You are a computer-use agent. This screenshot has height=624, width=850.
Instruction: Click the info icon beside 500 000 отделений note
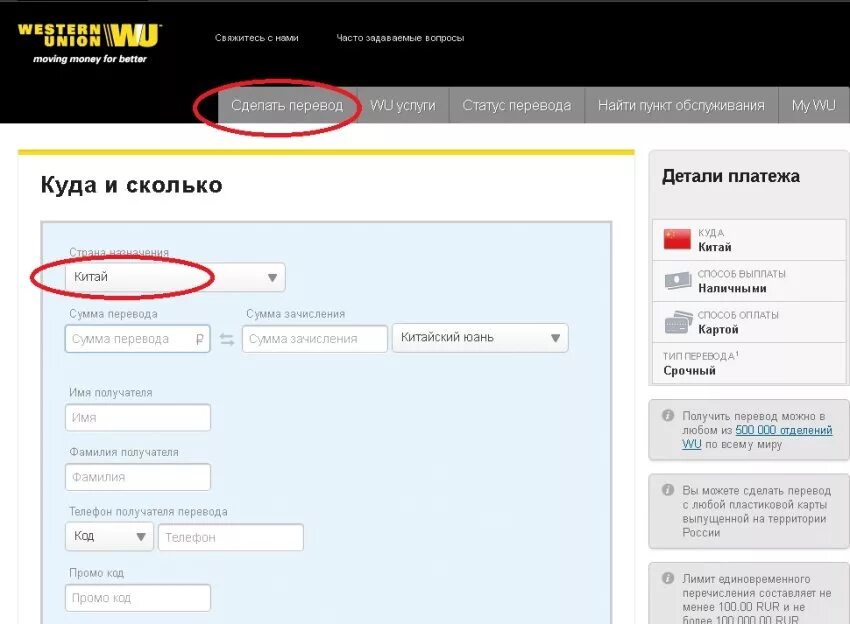tap(668, 416)
